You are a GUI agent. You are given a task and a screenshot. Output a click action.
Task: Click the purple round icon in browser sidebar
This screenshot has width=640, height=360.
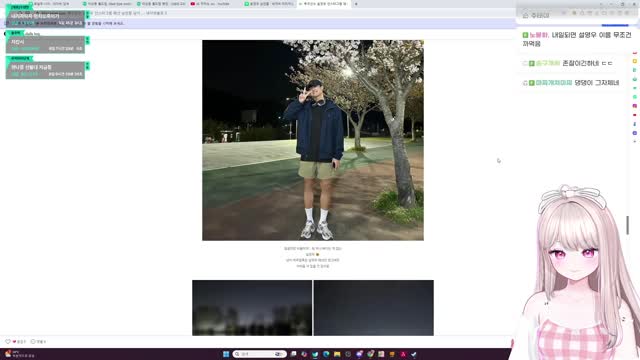coord(635,133)
